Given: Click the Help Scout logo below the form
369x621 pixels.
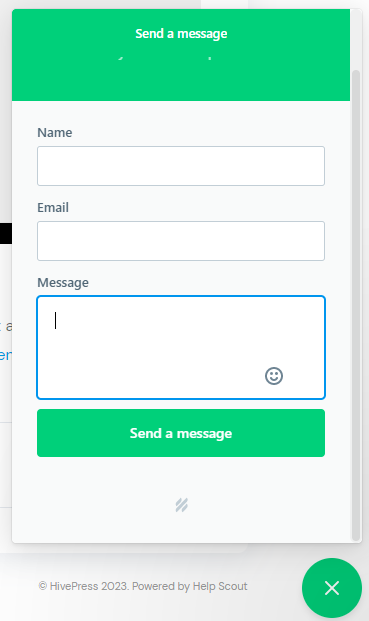Looking at the screenshot, I should (x=181, y=505).
